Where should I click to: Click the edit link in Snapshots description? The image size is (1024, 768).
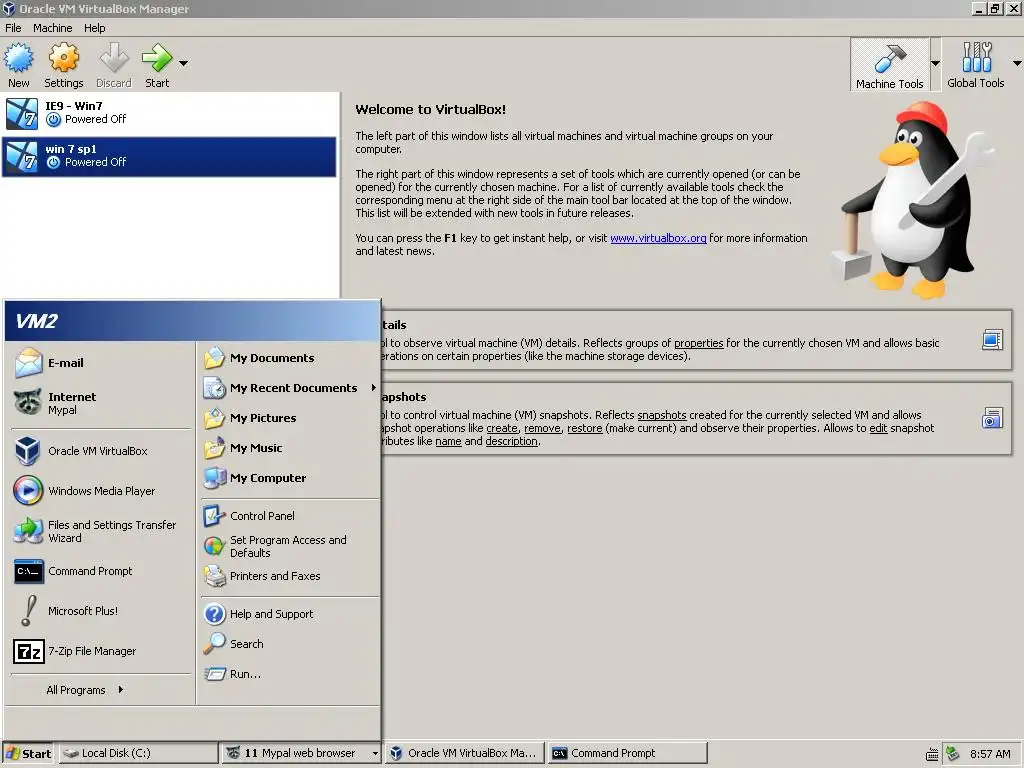click(x=878, y=428)
